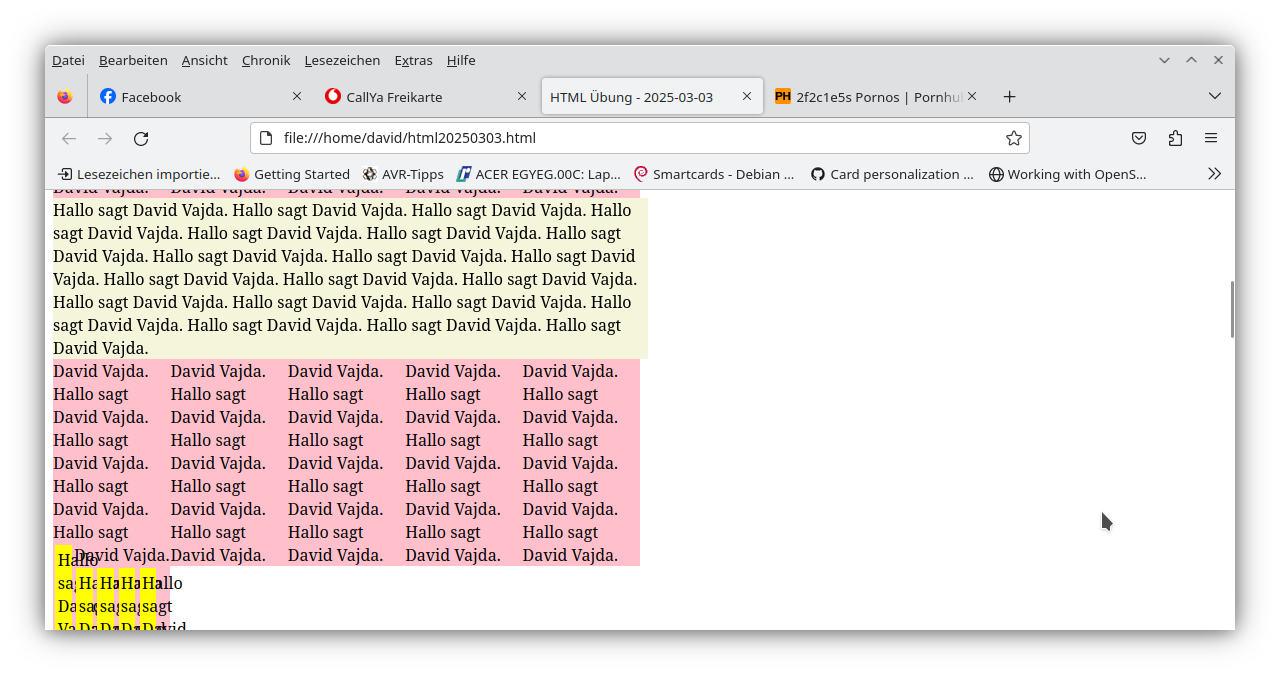Viewport: 1280px width, 675px height.
Task: Show more bookmarks via overflow chevron
Action: (1214, 174)
